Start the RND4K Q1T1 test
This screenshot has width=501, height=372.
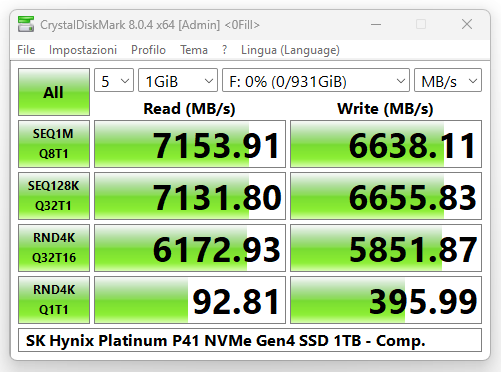(x=54, y=300)
